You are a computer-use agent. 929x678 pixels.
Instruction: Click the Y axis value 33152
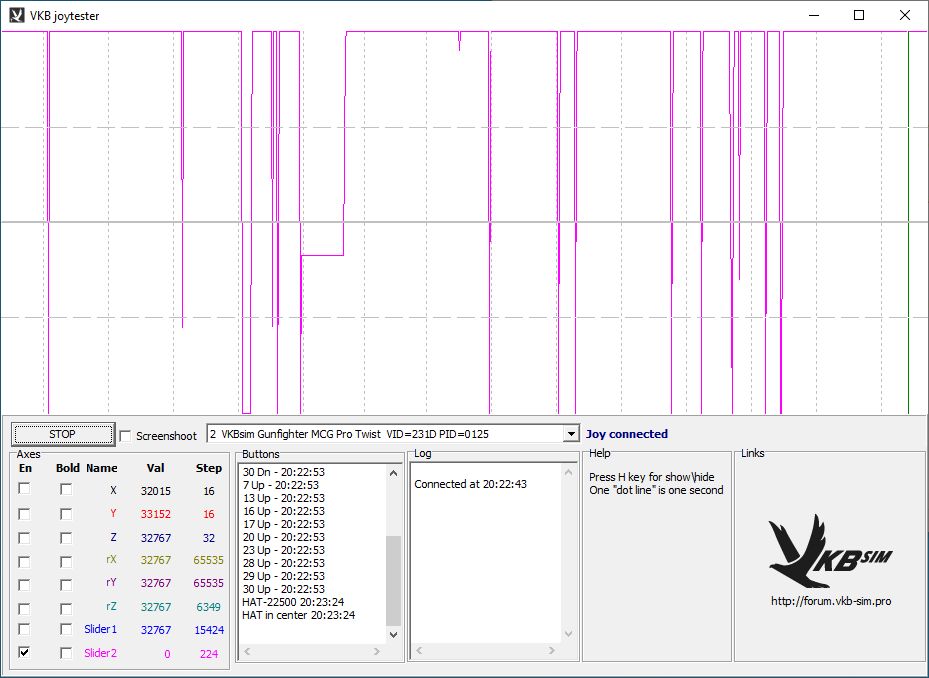click(156, 514)
